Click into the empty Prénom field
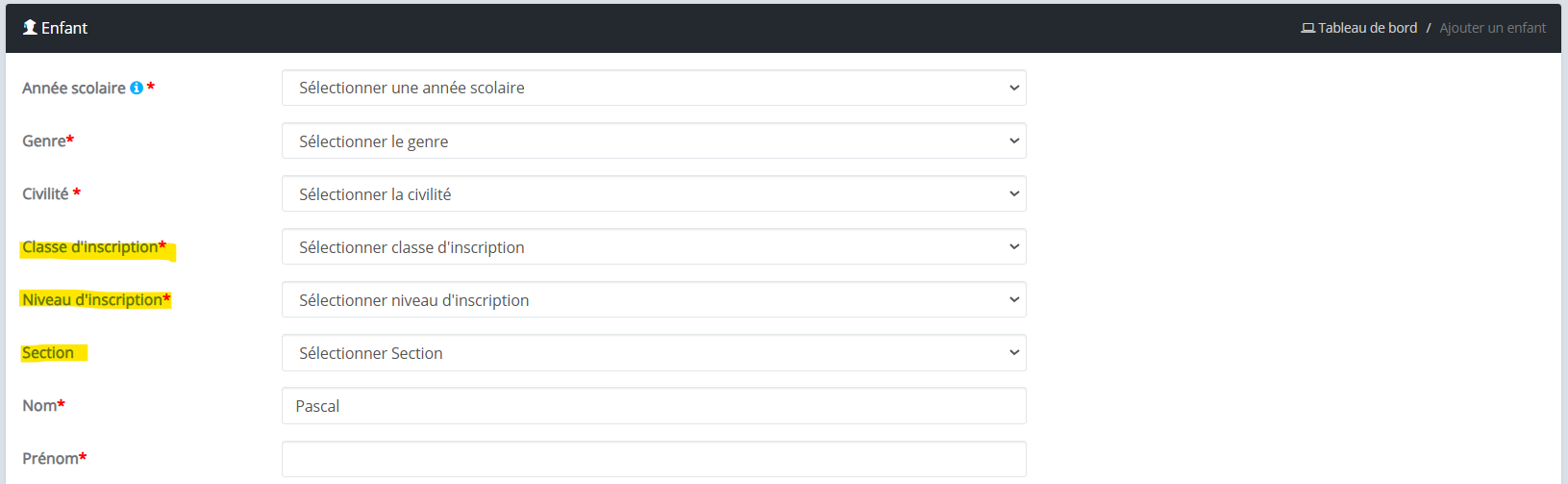1568x484 pixels. (x=654, y=459)
